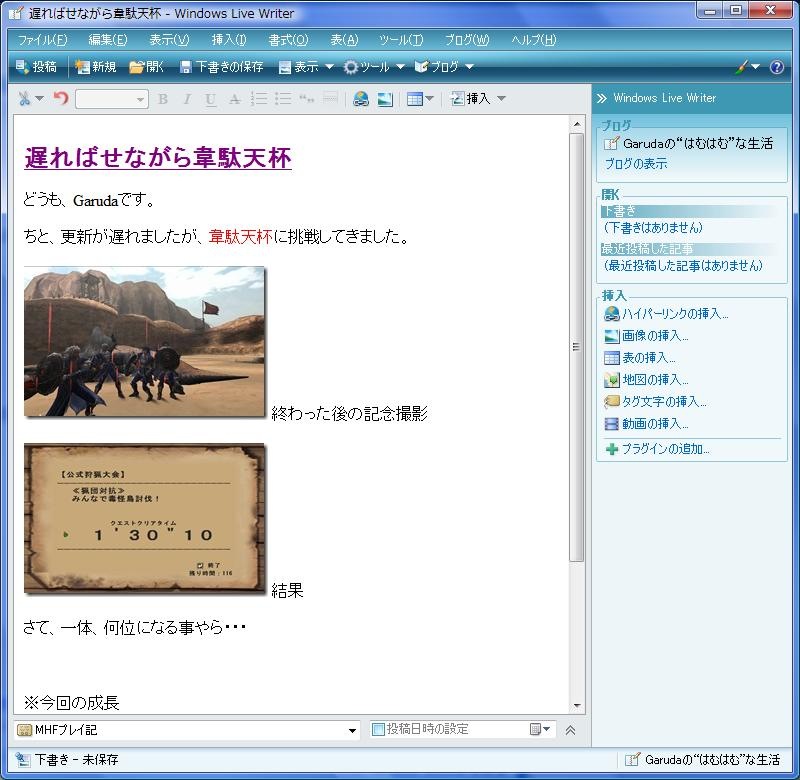This screenshot has height=780, width=800.
Task: Click 地図の挿入 in the sidebar
Action: (655, 380)
